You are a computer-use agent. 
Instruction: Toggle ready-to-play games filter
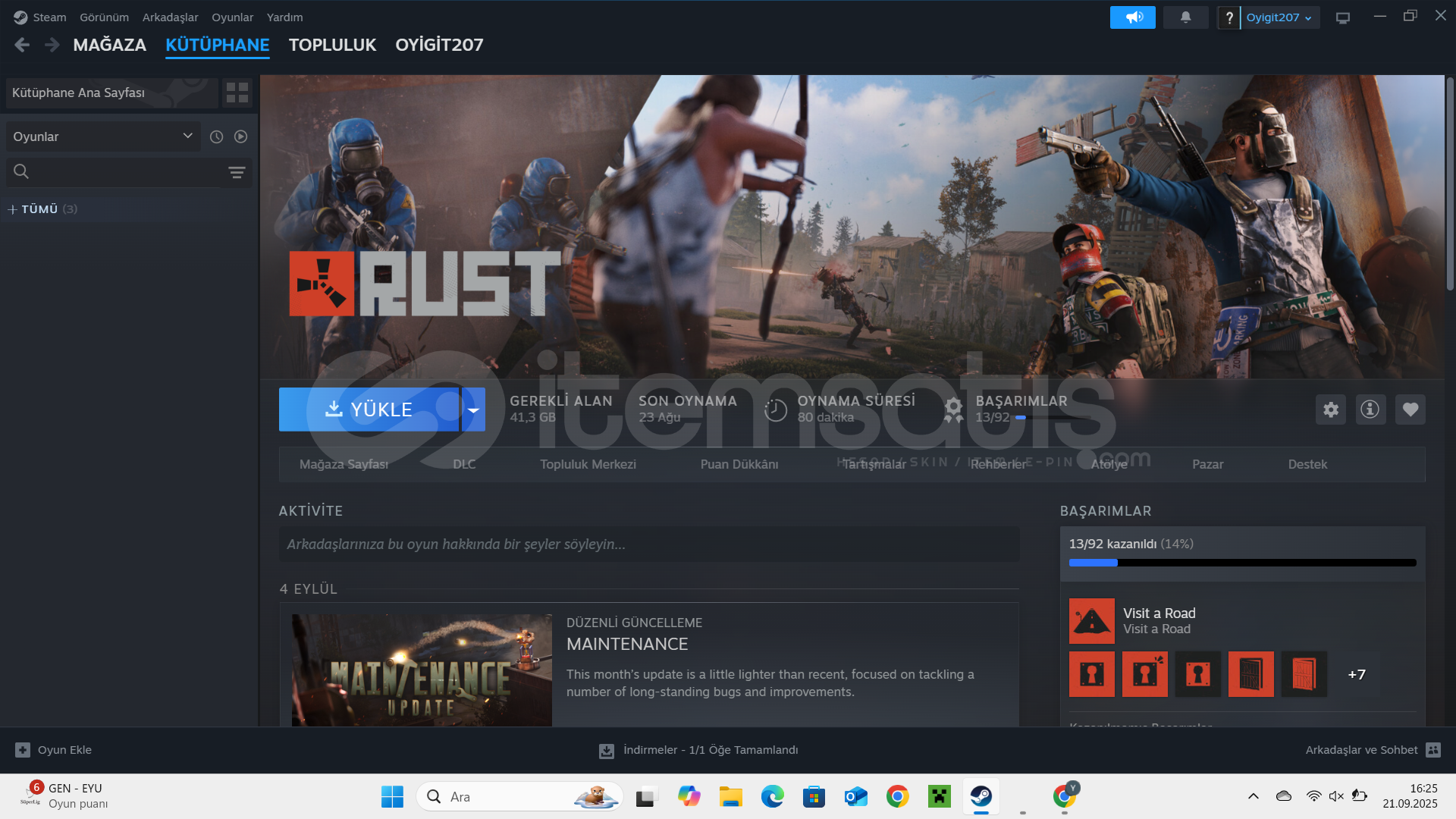(240, 136)
